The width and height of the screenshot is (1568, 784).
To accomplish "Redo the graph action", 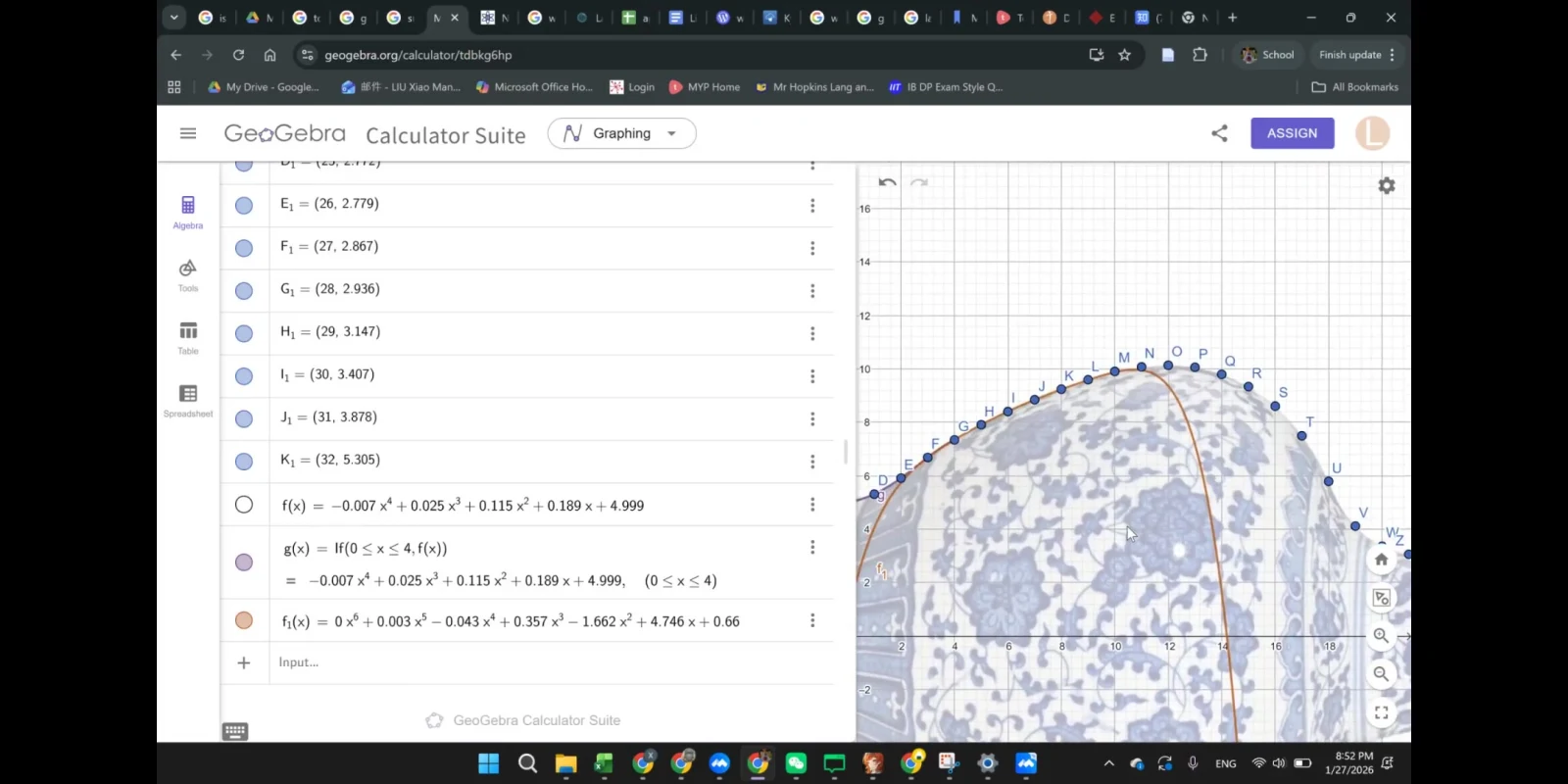I will pos(918,182).
